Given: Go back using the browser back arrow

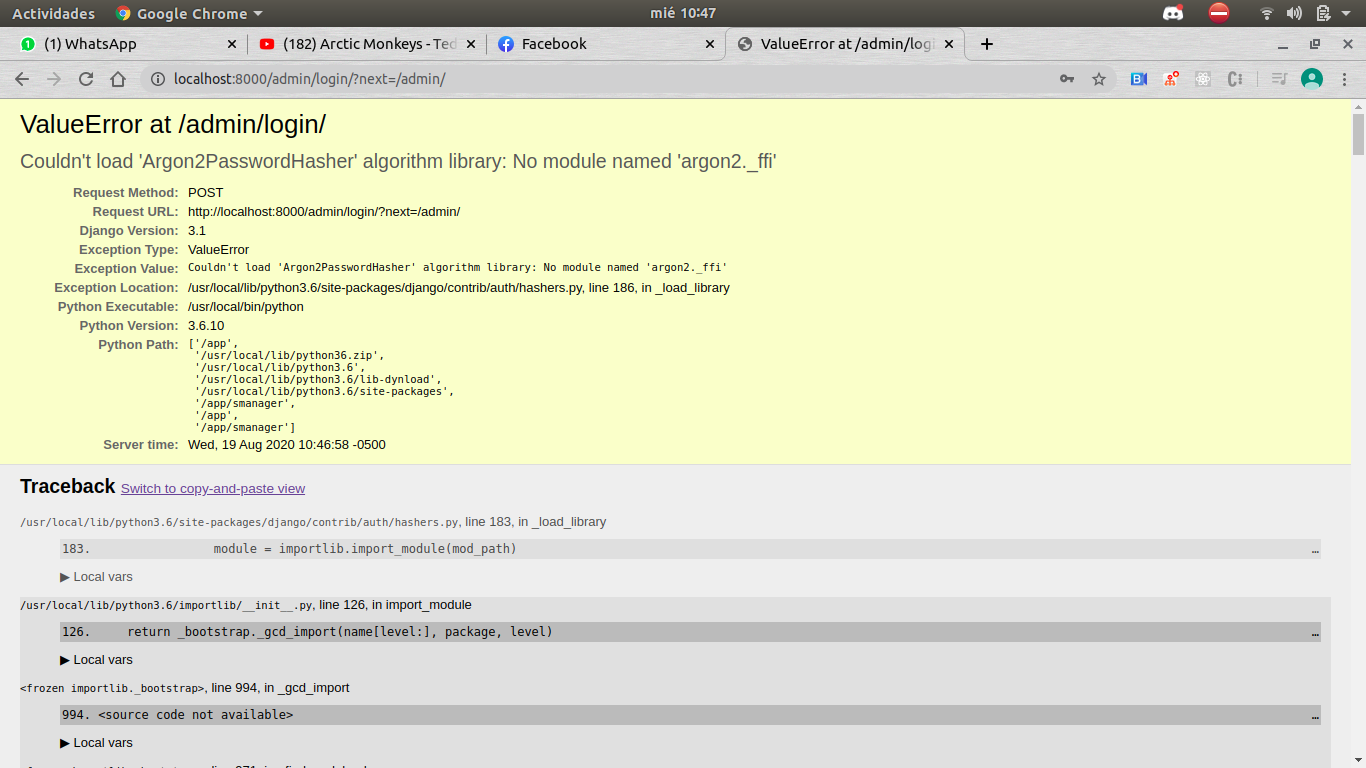Looking at the screenshot, I should click(22, 79).
